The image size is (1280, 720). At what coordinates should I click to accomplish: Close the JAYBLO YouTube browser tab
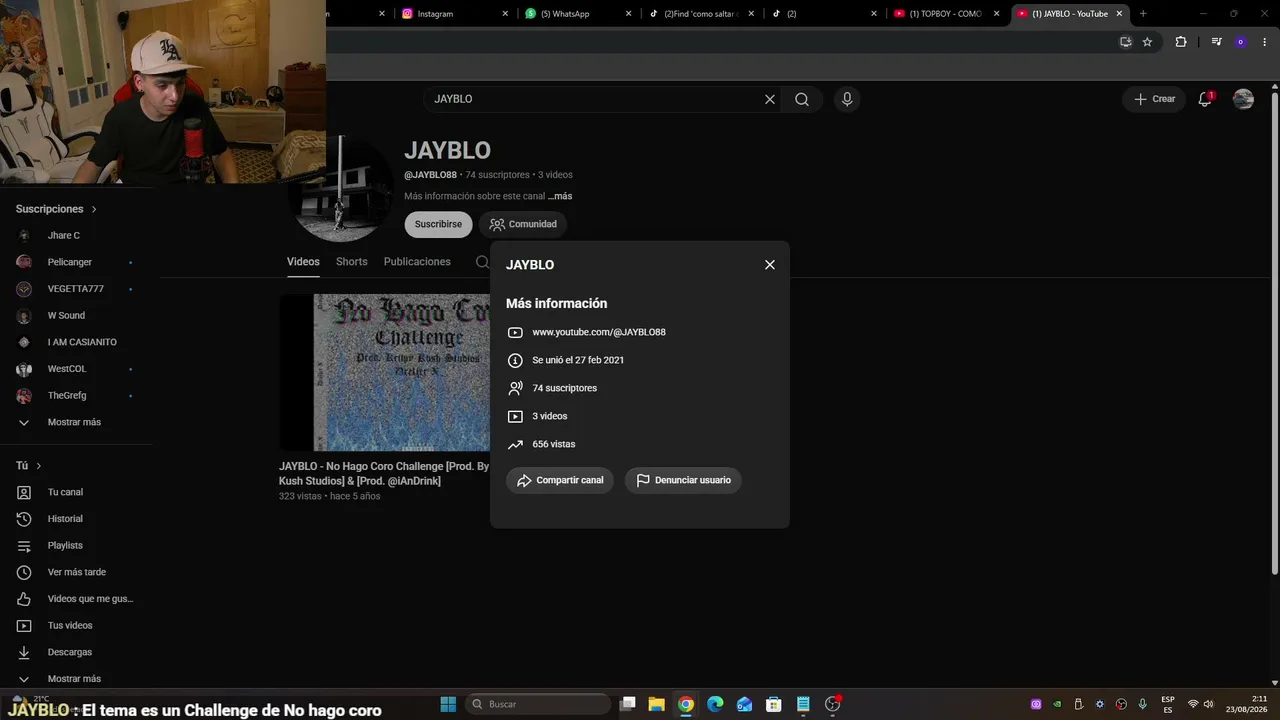pos(1119,14)
